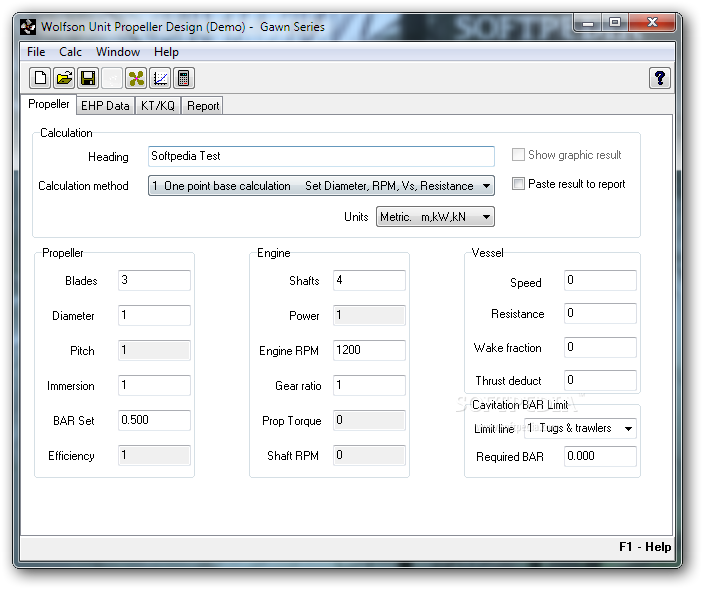Click the New file toolbar icon
This screenshot has height=589, width=703.
pyautogui.click(x=39, y=78)
